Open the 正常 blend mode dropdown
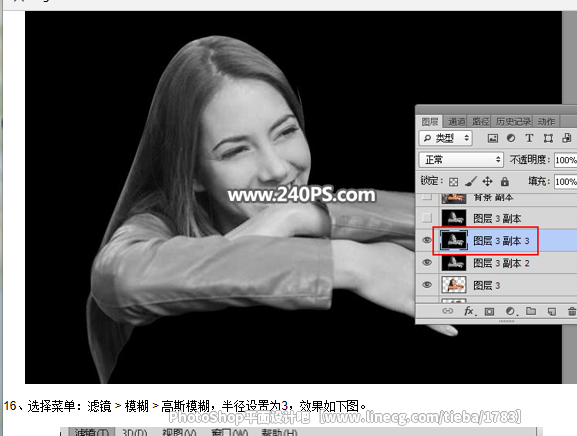 point(461,160)
